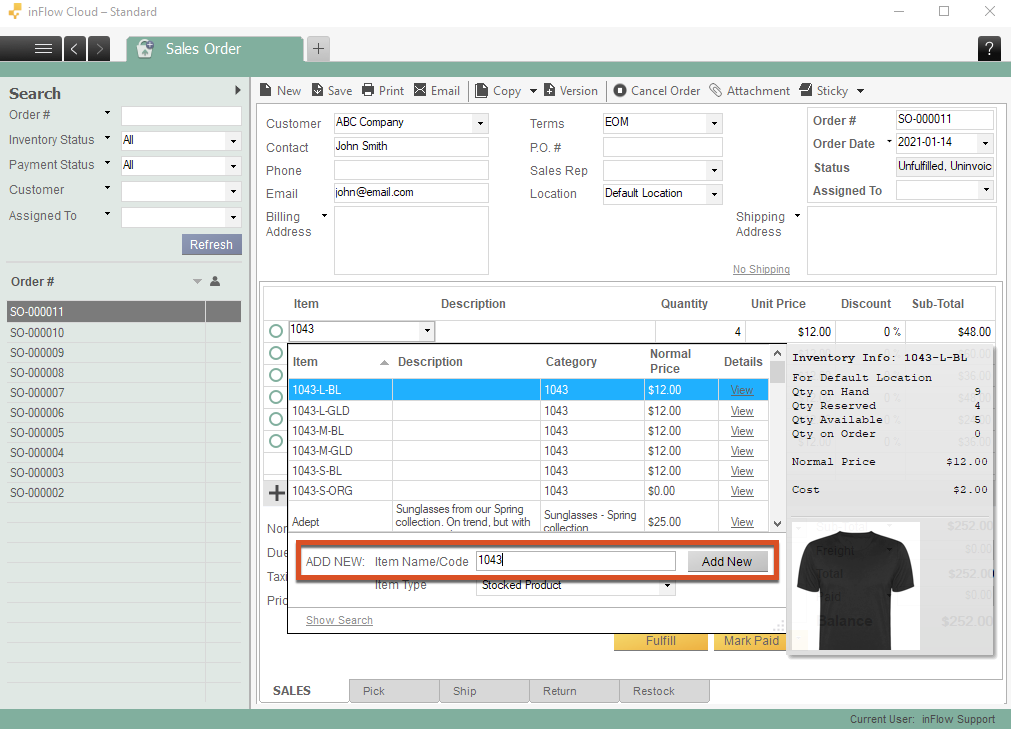The height and width of the screenshot is (729, 1011).
Task: Select order SO-000010 in the list
Action: click(37, 333)
